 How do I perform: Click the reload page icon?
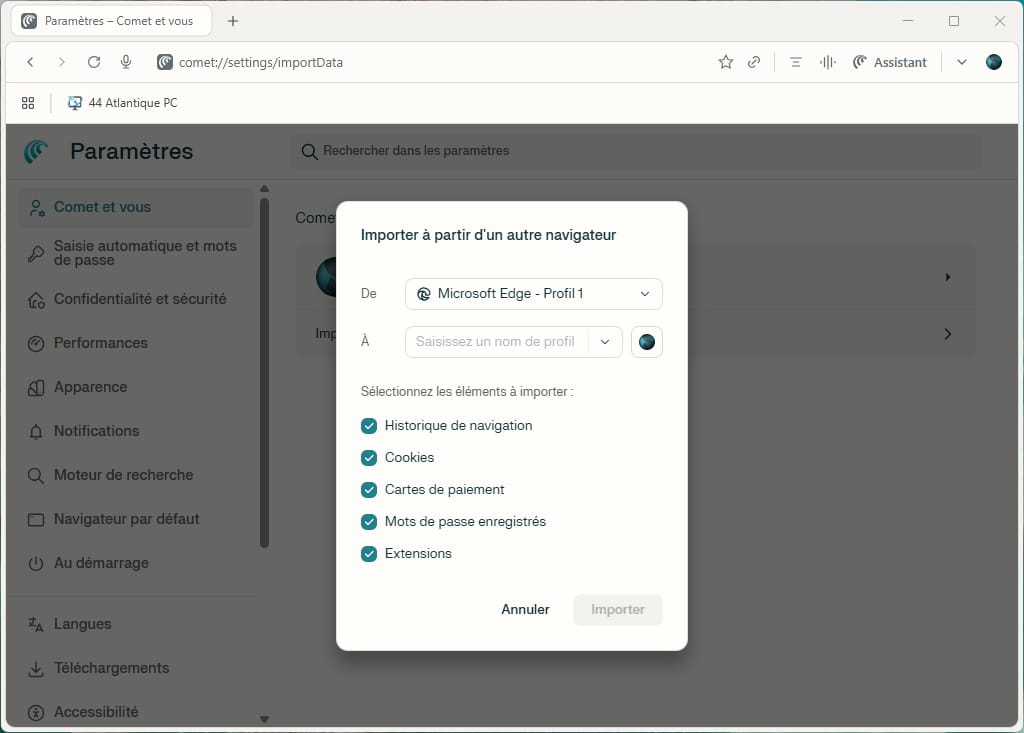click(x=94, y=62)
